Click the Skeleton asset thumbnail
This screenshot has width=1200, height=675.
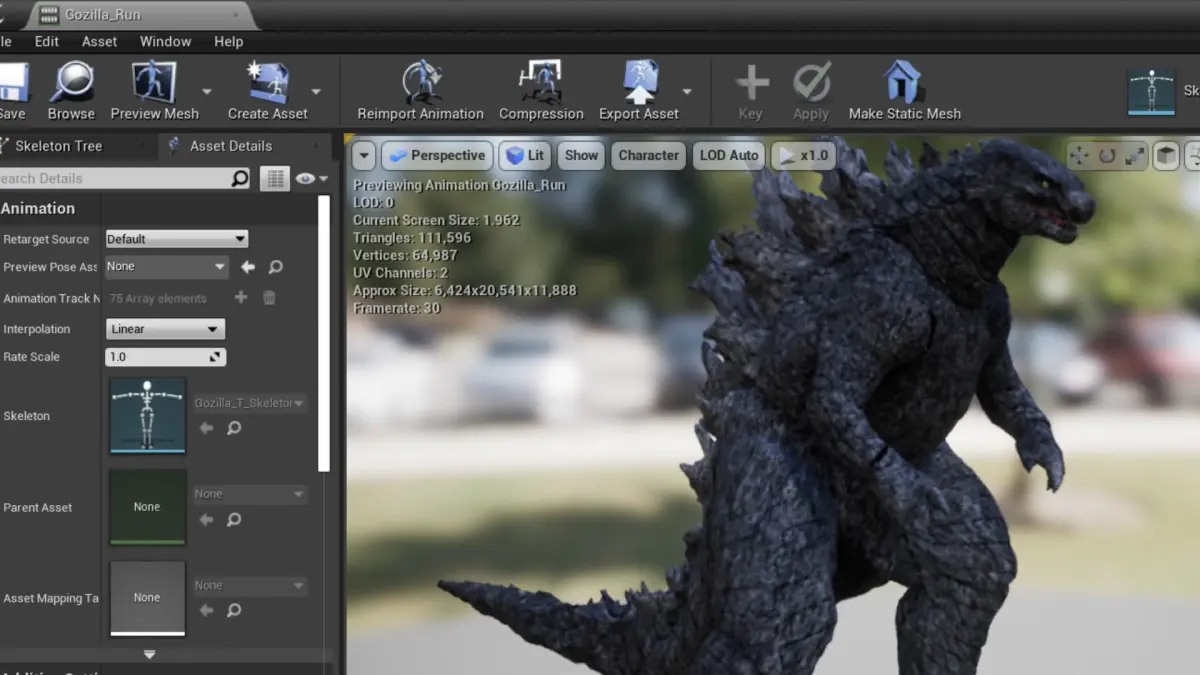[147, 416]
